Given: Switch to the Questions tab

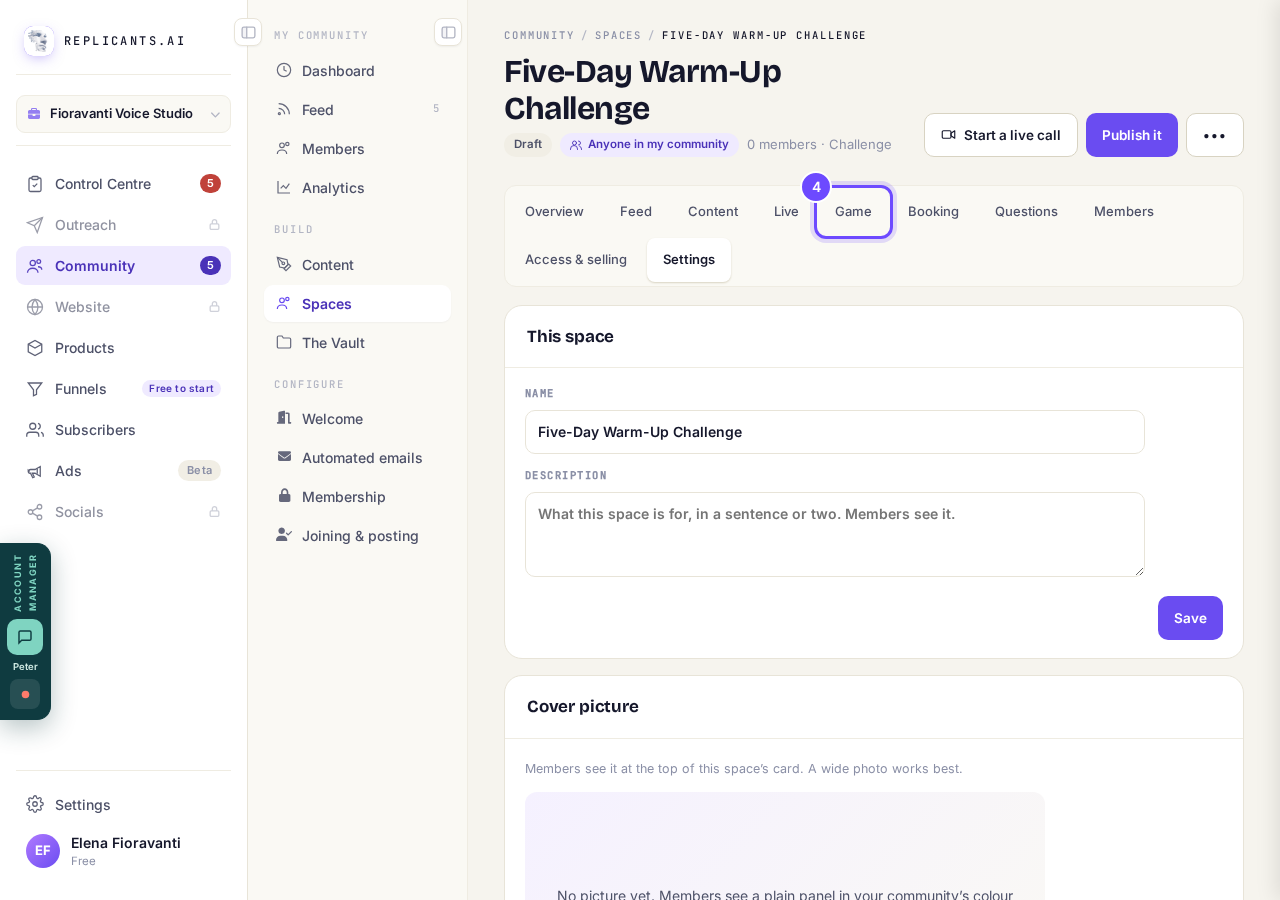Looking at the screenshot, I should click(x=1026, y=211).
